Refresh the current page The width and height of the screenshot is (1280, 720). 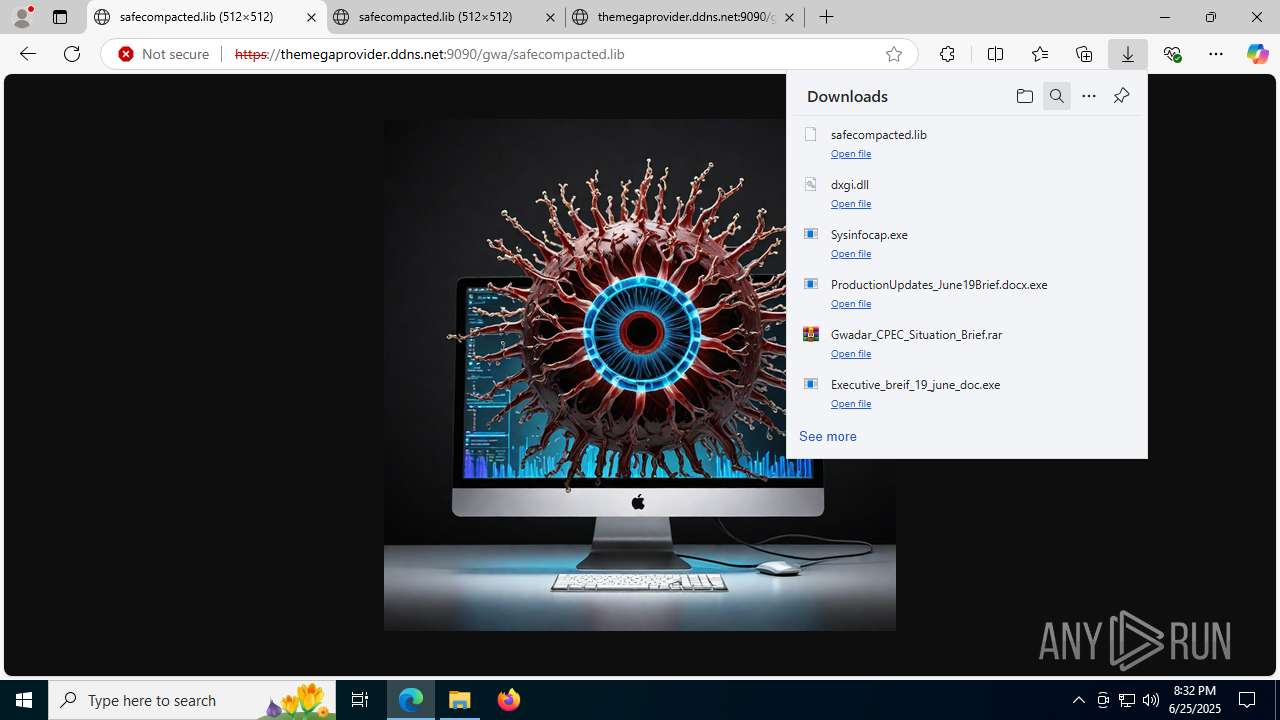(x=72, y=54)
